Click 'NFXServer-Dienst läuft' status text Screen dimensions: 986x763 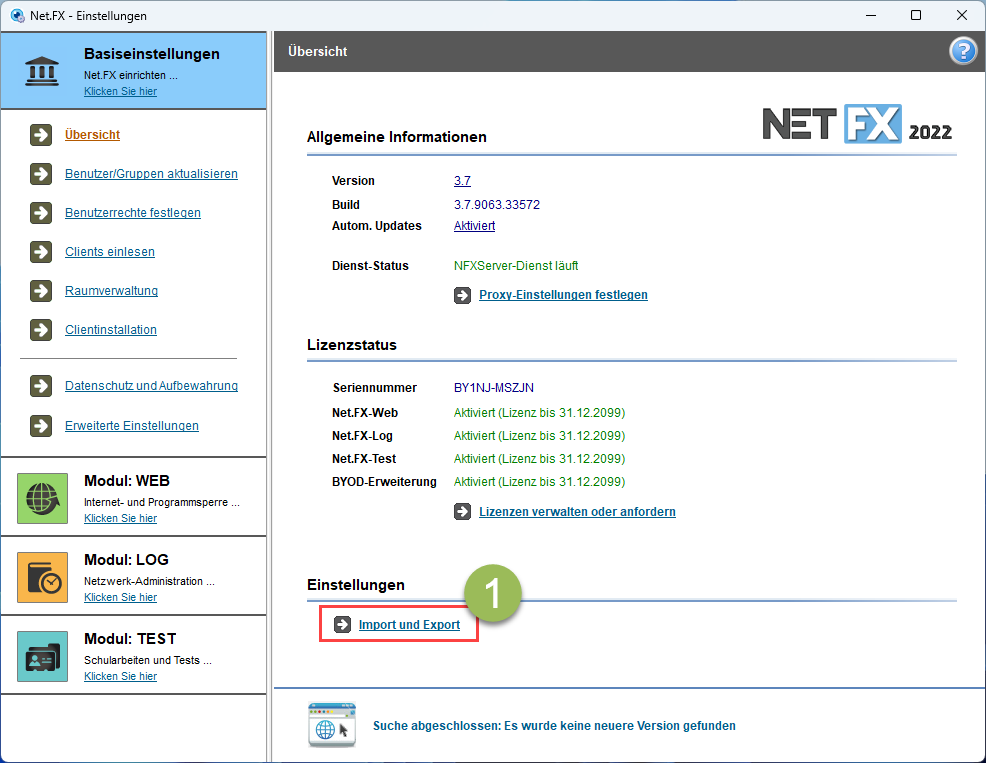516,266
